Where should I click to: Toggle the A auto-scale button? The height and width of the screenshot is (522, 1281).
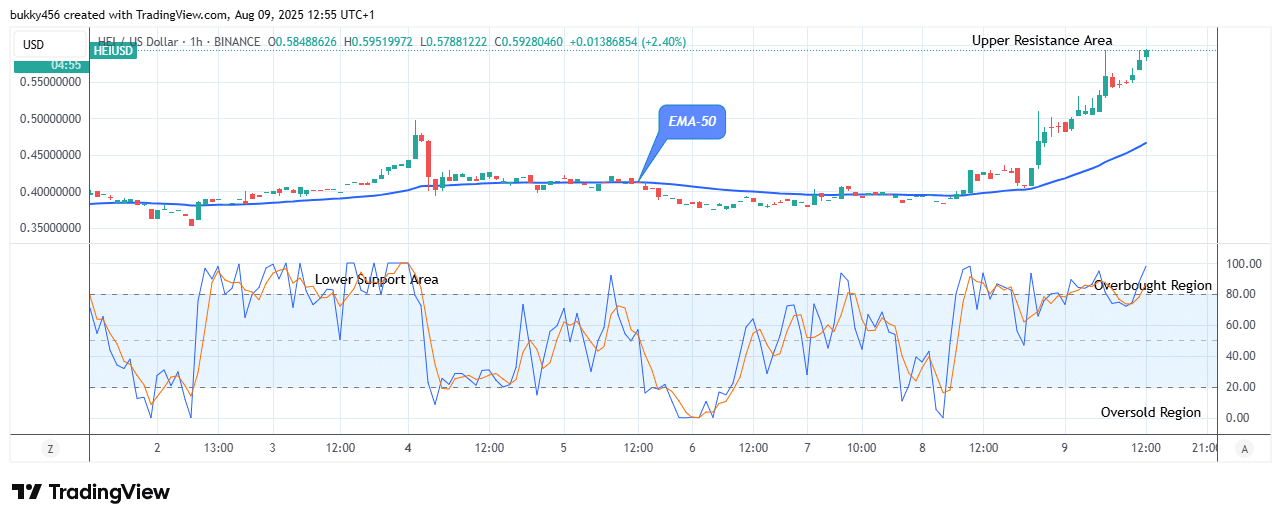point(1243,449)
